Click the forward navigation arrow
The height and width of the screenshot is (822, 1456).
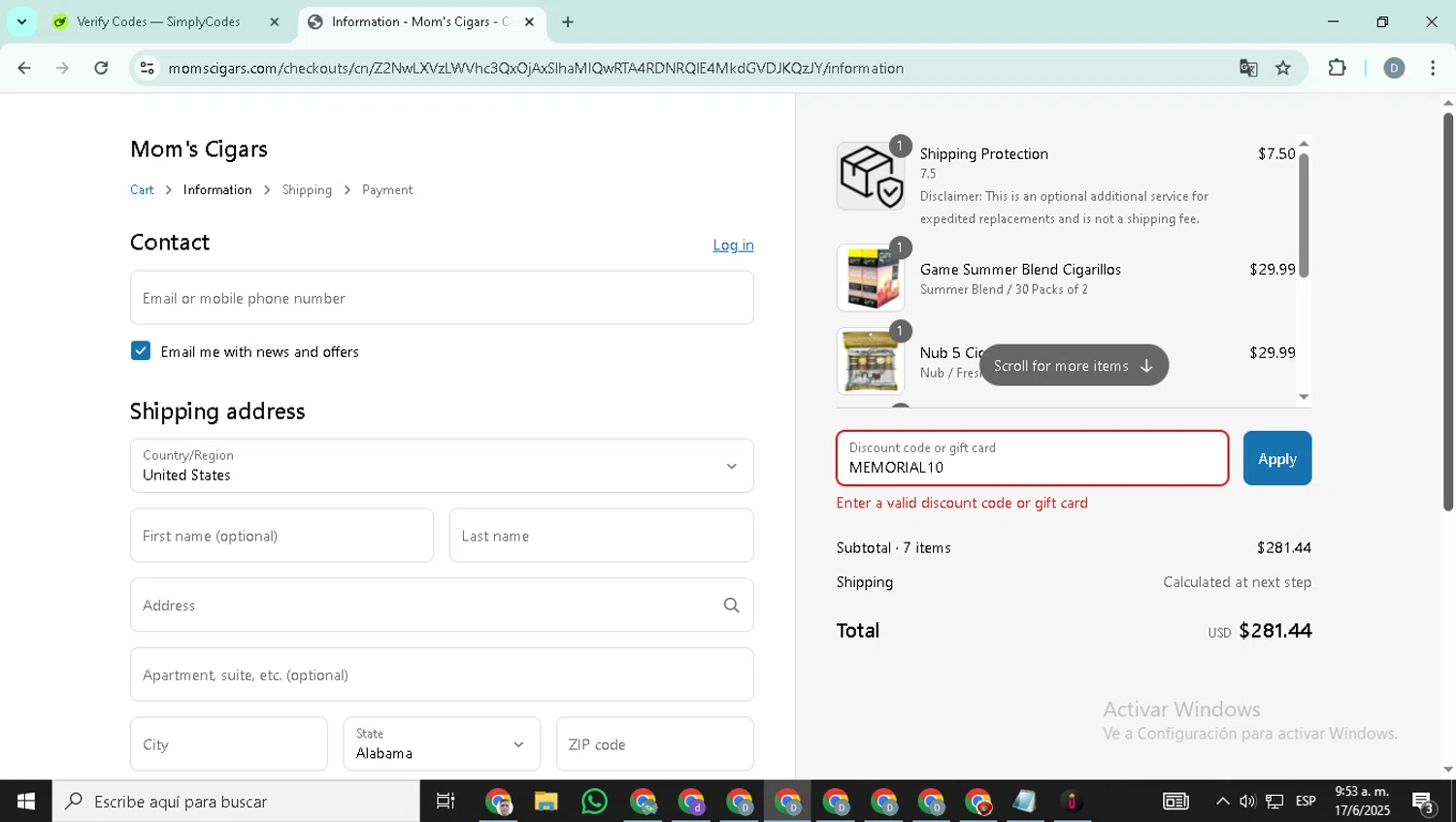pos(62,68)
